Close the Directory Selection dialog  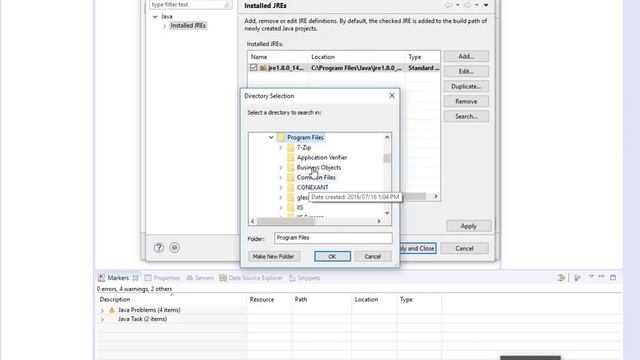point(392,96)
